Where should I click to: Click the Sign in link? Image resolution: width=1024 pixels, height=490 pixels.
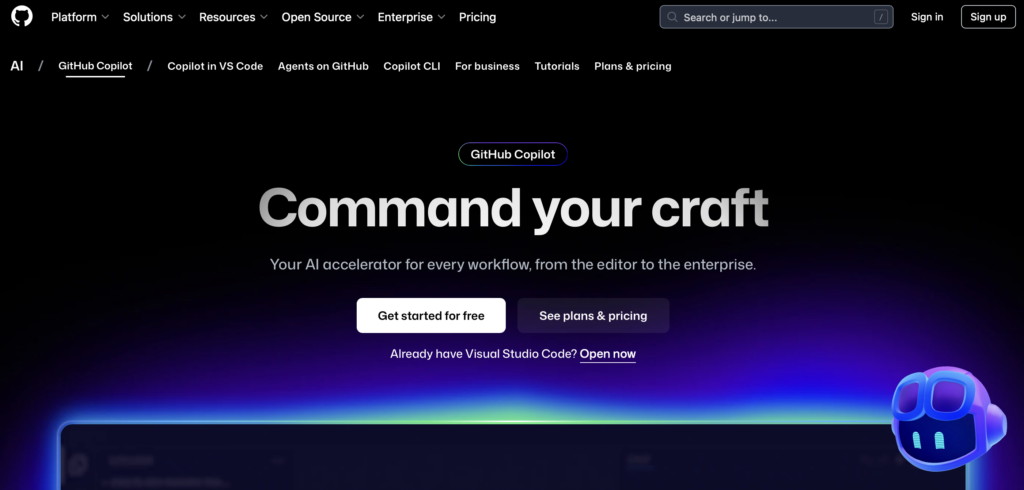coord(927,17)
